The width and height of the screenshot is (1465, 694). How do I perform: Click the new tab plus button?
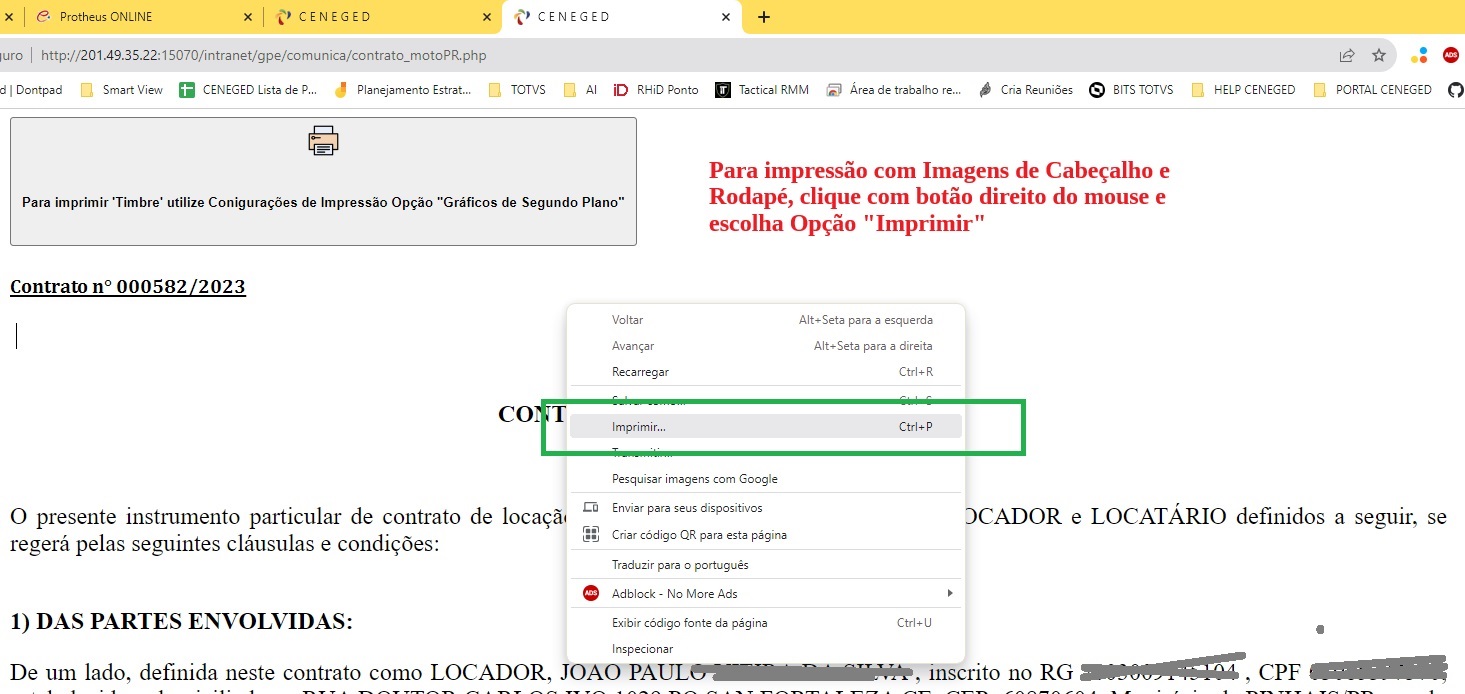[764, 17]
